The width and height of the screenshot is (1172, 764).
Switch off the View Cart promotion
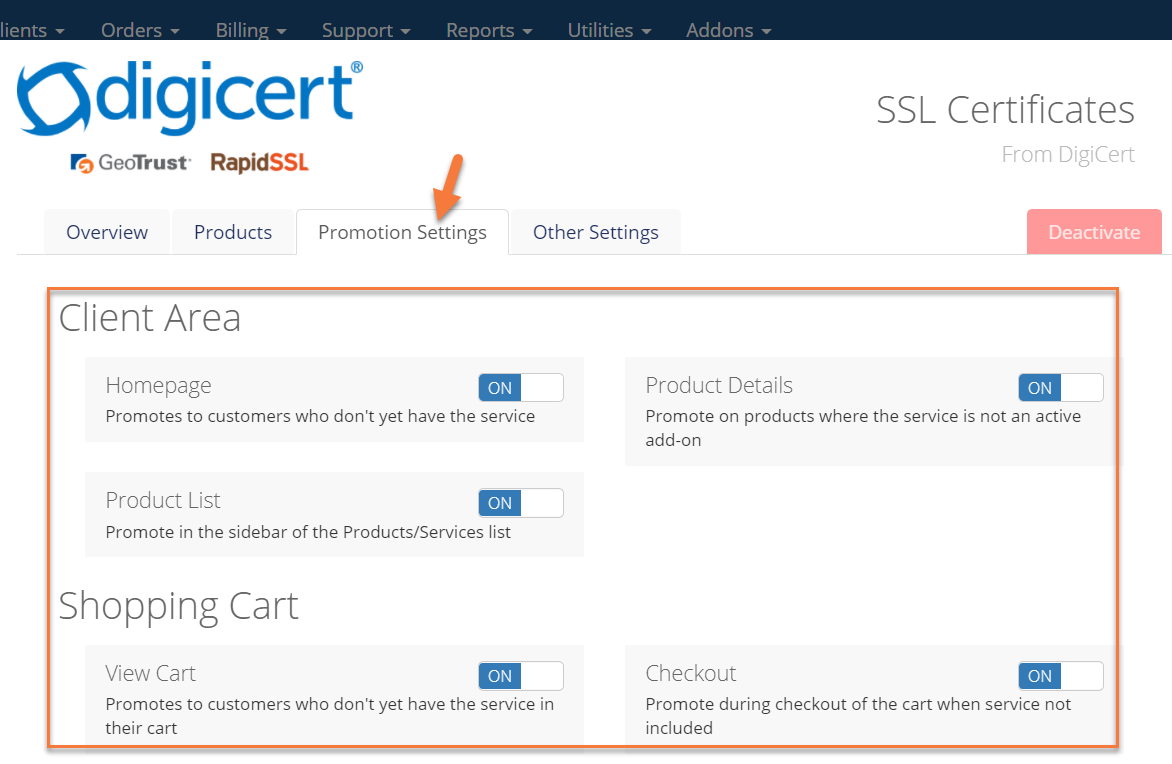[x=520, y=676]
